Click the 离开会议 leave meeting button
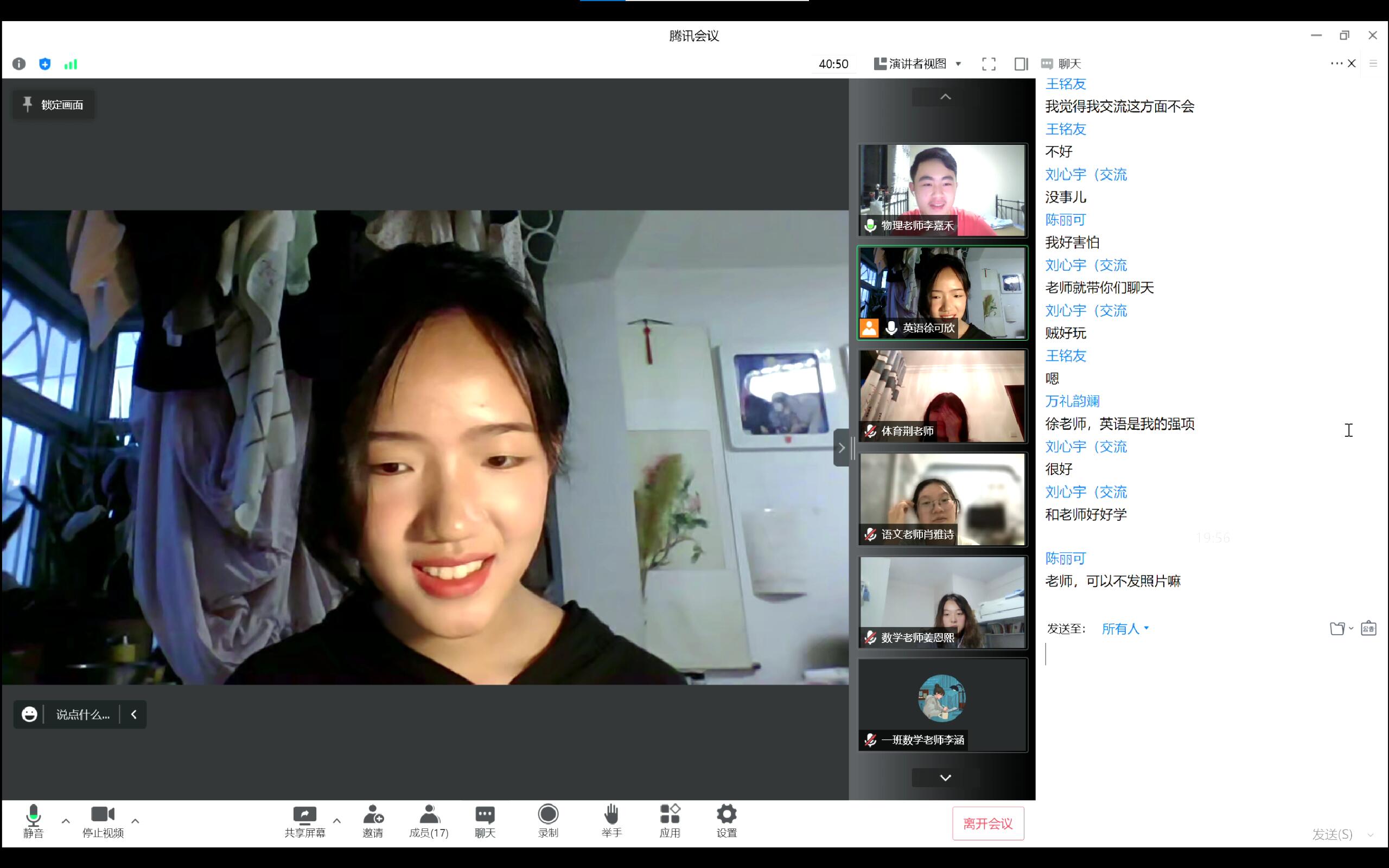 coord(988,823)
